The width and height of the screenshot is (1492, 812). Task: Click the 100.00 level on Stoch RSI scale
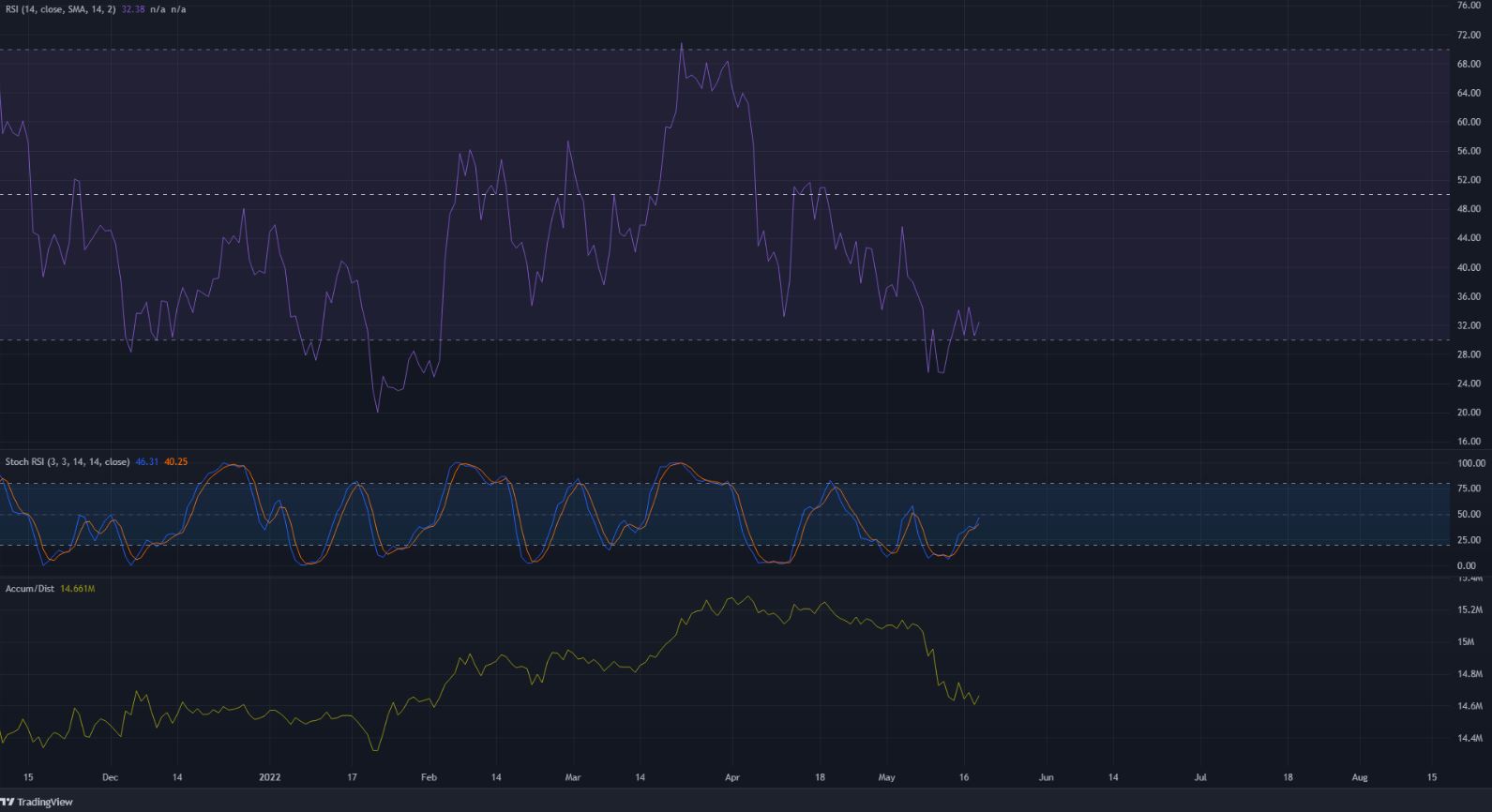tap(1470, 463)
